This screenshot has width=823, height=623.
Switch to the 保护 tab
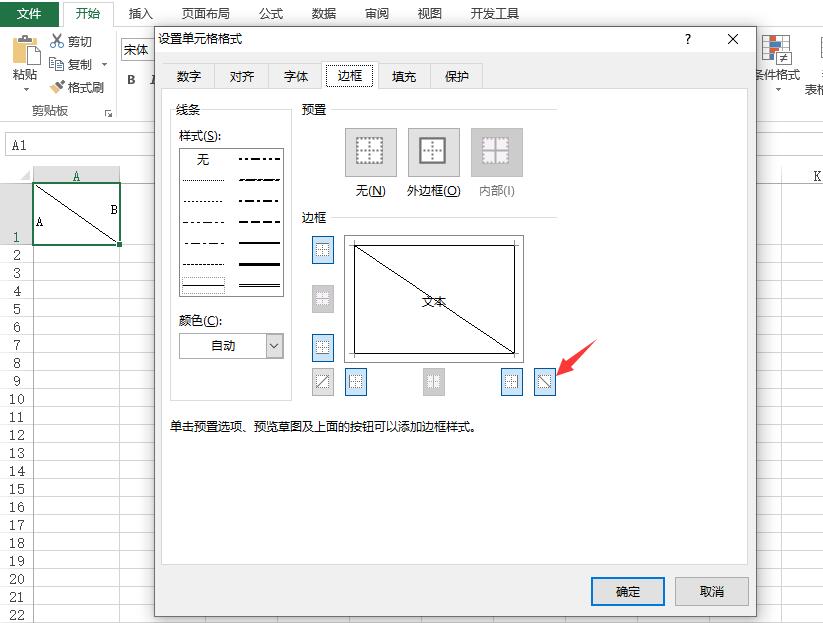click(457, 77)
